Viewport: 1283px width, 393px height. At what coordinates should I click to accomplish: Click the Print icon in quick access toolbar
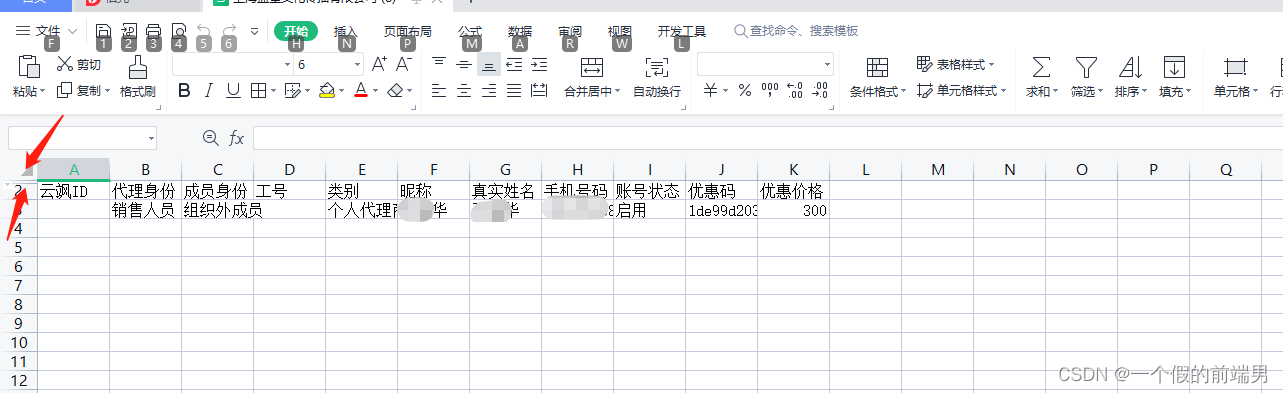(x=154, y=31)
